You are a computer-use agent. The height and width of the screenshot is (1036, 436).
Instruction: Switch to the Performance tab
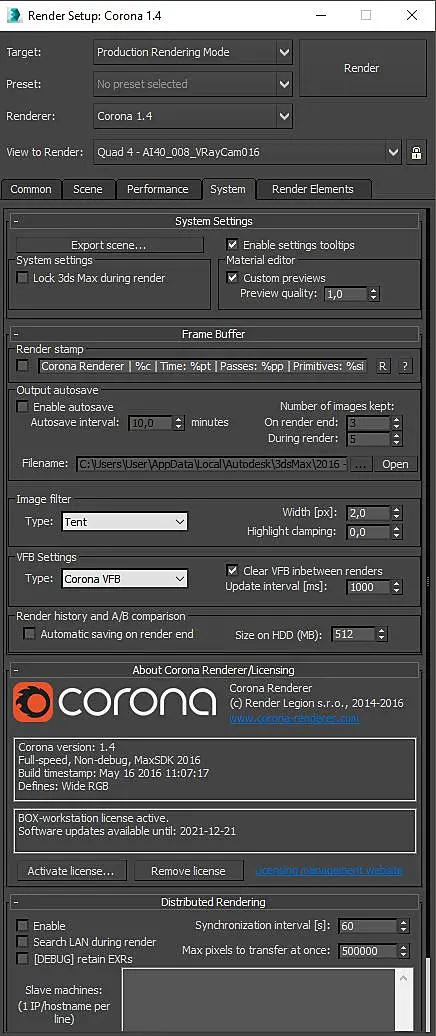tap(158, 189)
